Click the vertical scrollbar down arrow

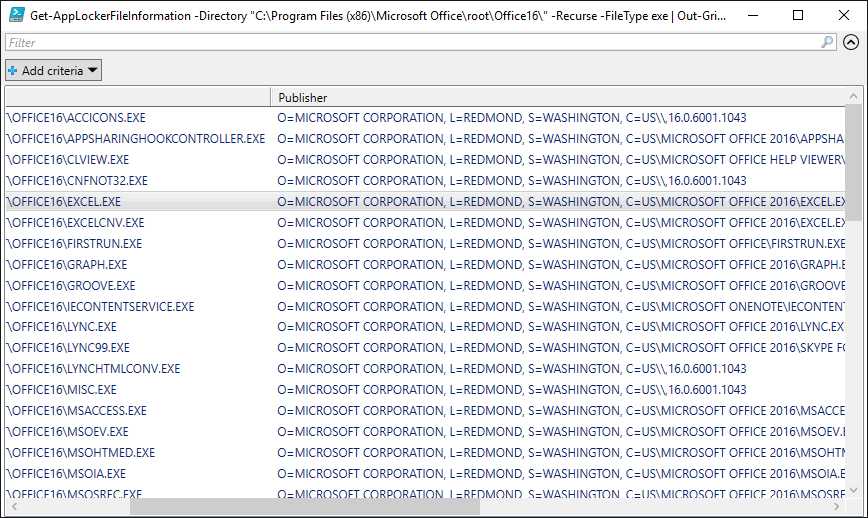click(x=853, y=490)
